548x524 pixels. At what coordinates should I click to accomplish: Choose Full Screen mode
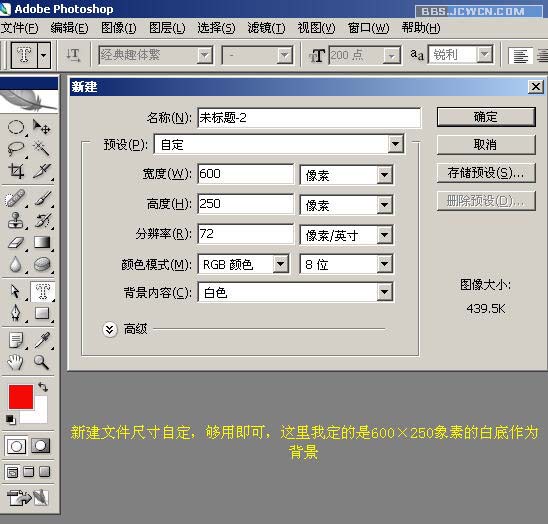(x=44, y=472)
